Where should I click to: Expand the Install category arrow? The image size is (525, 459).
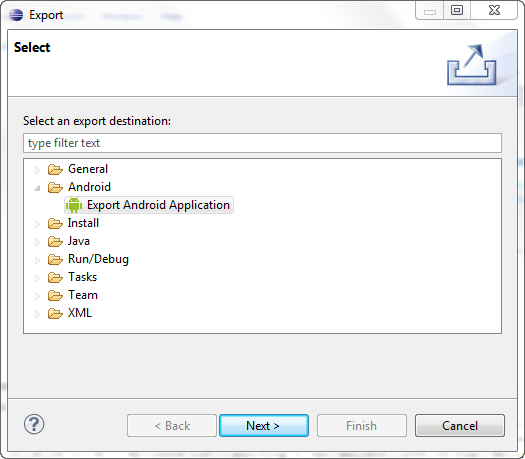click(x=37, y=224)
